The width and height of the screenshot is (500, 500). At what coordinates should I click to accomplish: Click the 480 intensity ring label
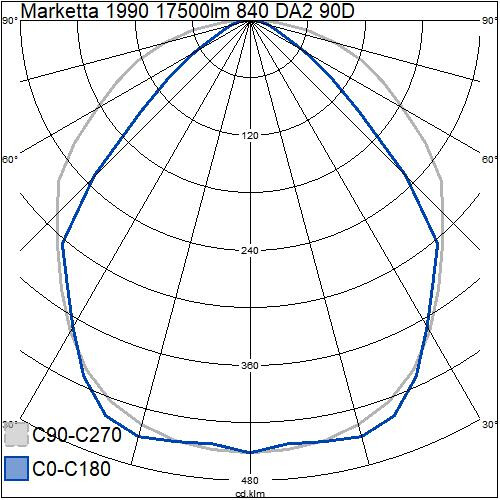tap(250, 480)
